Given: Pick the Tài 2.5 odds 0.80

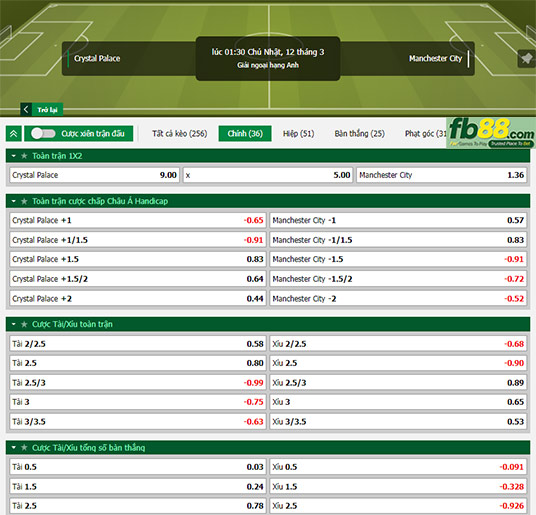Looking at the screenshot, I should [138, 363].
